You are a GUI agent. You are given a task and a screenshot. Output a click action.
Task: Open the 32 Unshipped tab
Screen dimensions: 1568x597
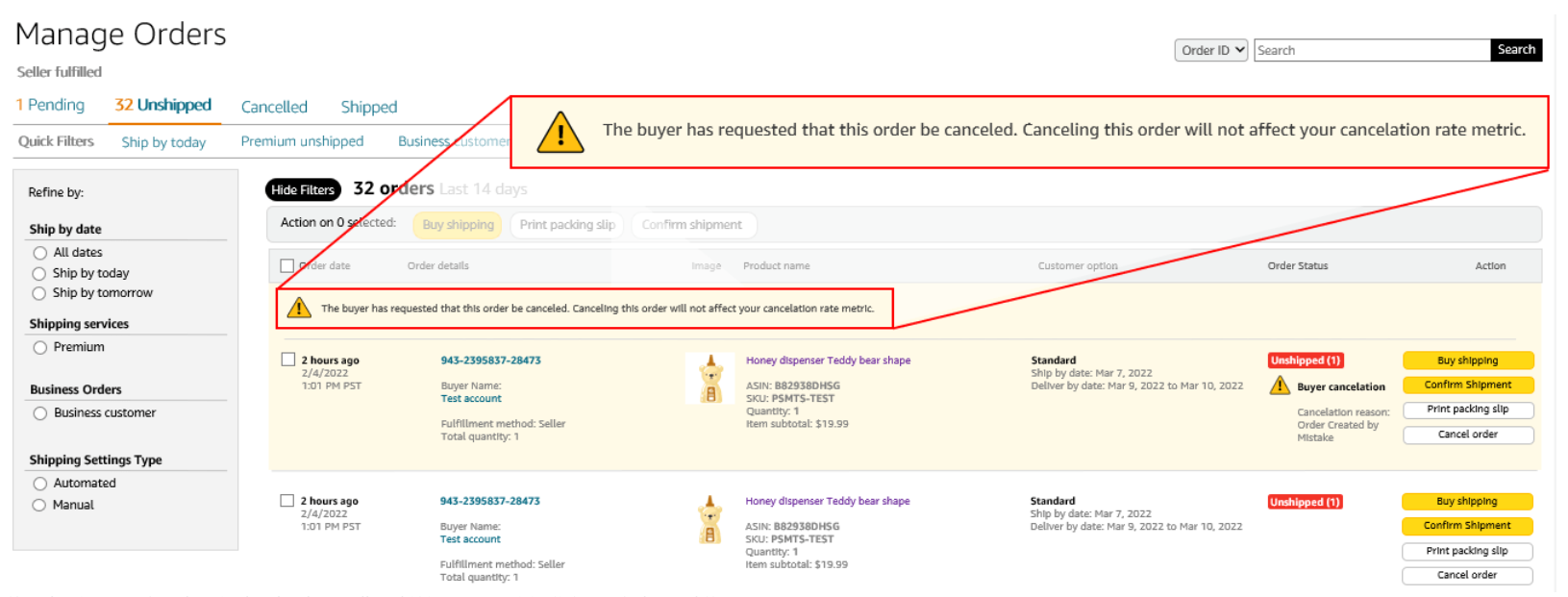tap(163, 105)
